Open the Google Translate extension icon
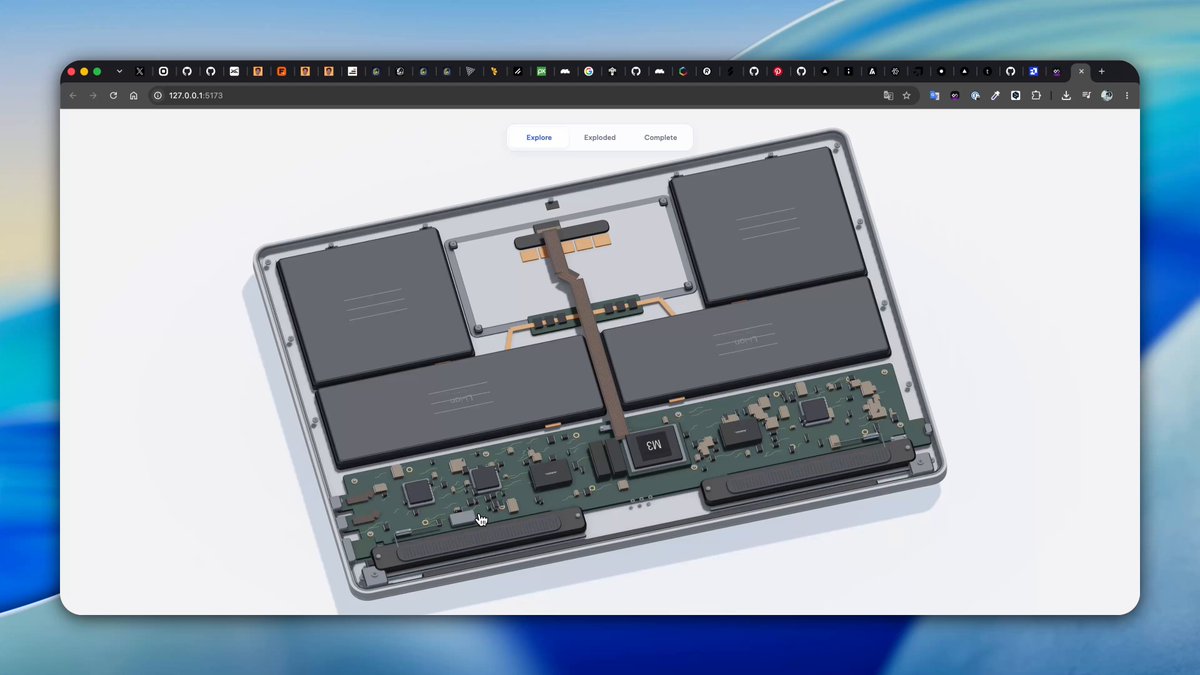This screenshot has height=675, width=1200. pyautogui.click(x=935, y=95)
